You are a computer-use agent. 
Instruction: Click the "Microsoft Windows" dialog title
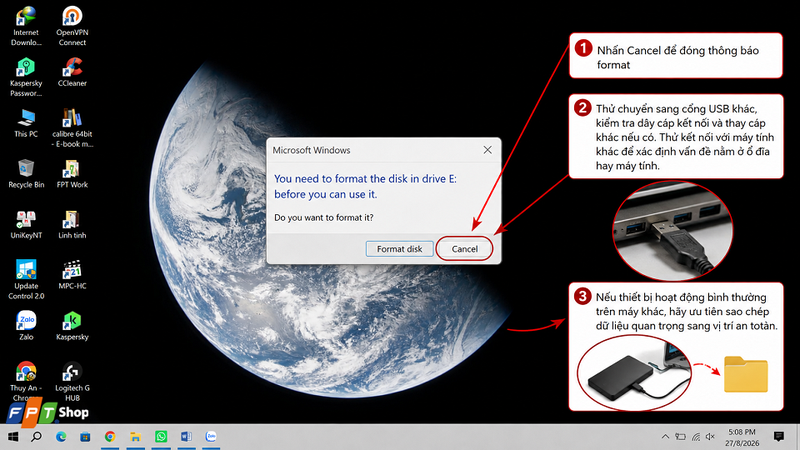coord(311,150)
